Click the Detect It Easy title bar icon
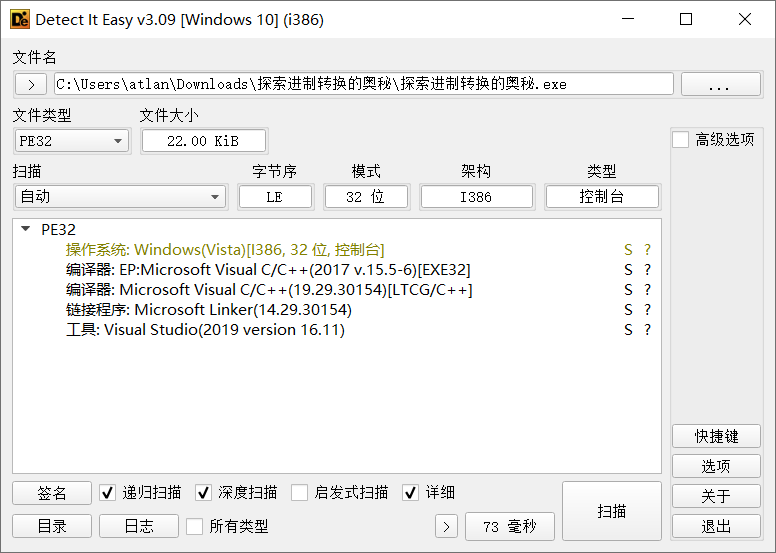 point(20,19)
